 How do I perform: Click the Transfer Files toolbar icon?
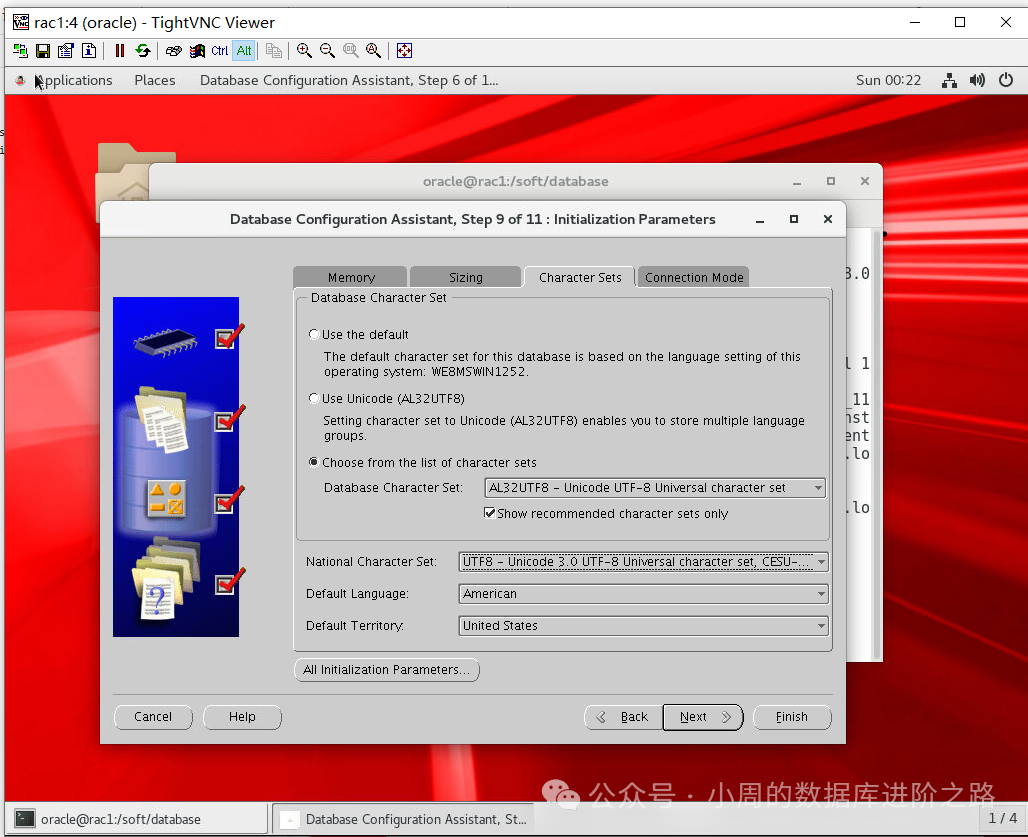[x=274, y=50]
